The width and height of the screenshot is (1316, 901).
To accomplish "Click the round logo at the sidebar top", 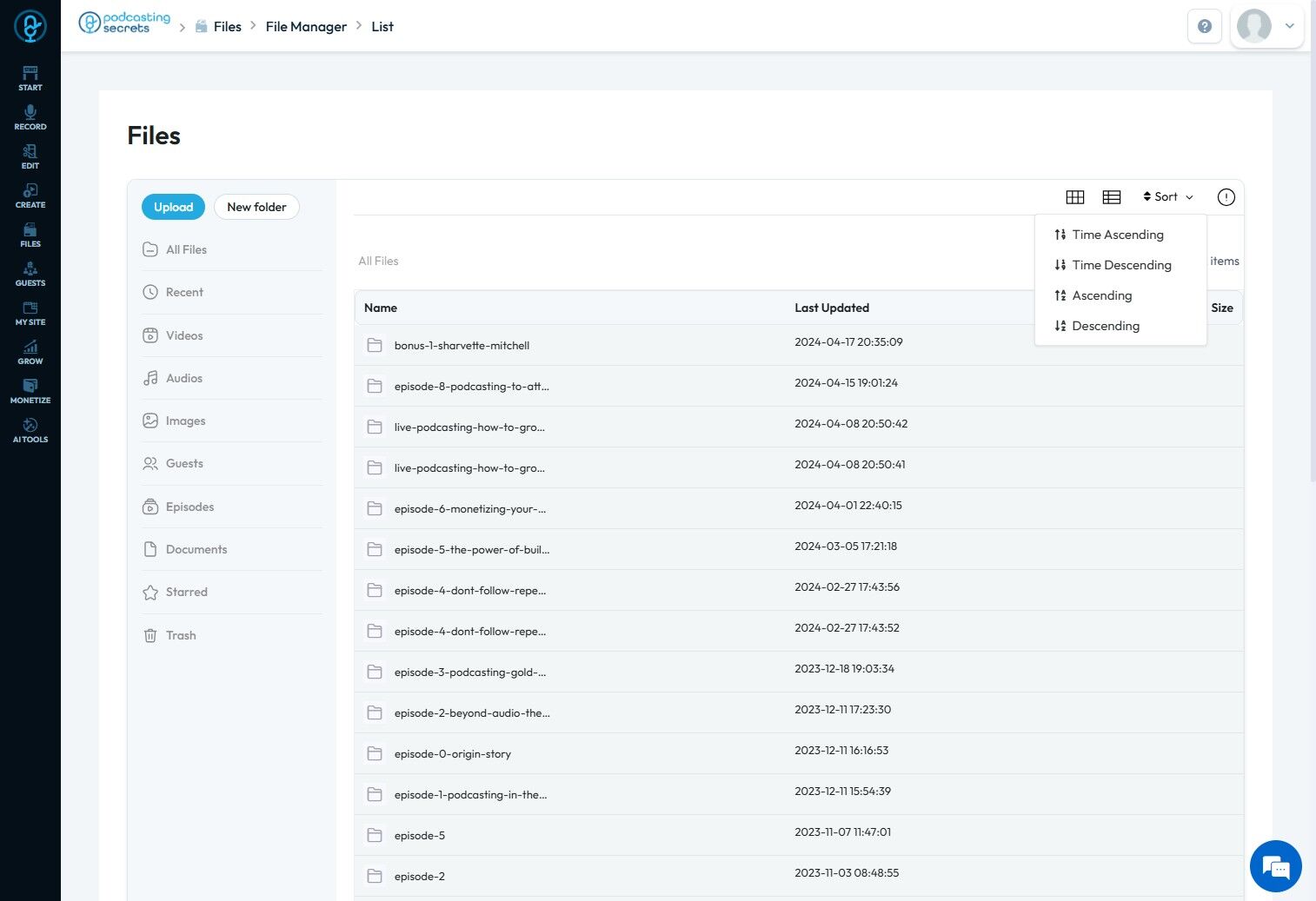I will tap(30, 26).
